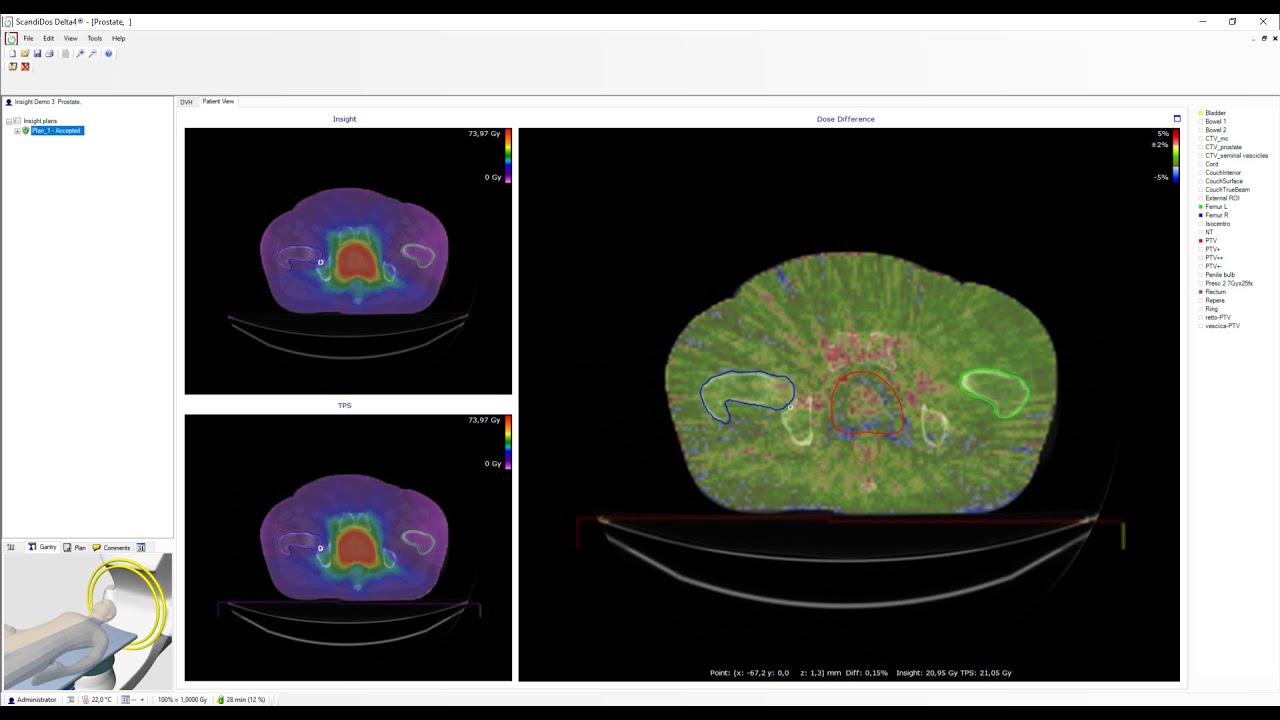Click the Insight dose color scale bar

tap(508, 156)
